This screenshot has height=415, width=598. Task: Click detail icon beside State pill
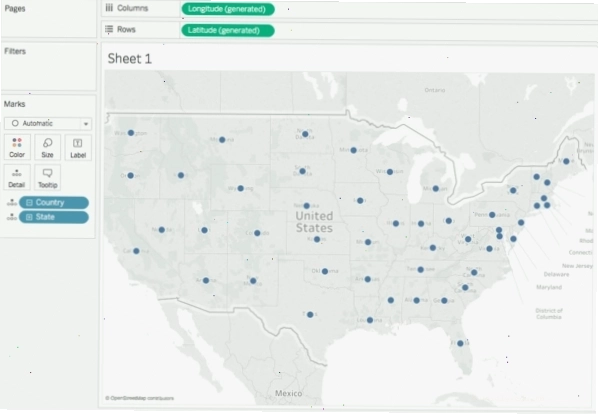point(12,217)
